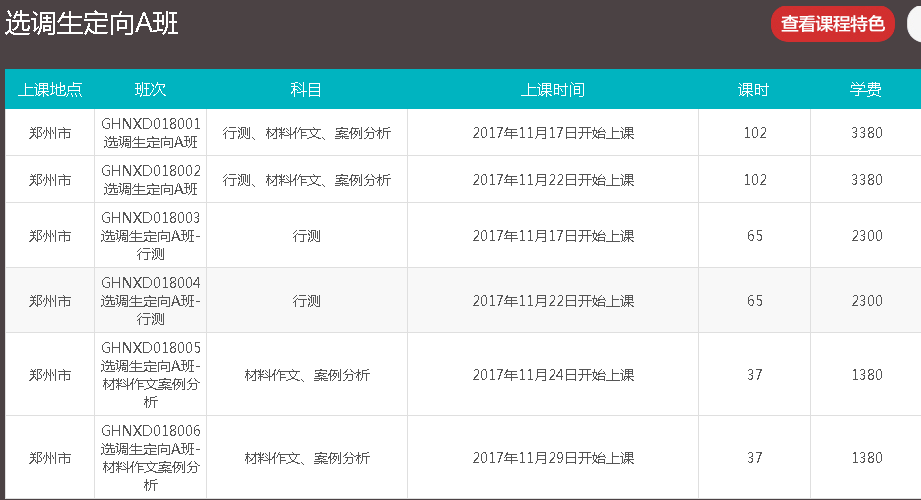Click 郑州市 in the GHNXD018004 row

coord(50,301)
